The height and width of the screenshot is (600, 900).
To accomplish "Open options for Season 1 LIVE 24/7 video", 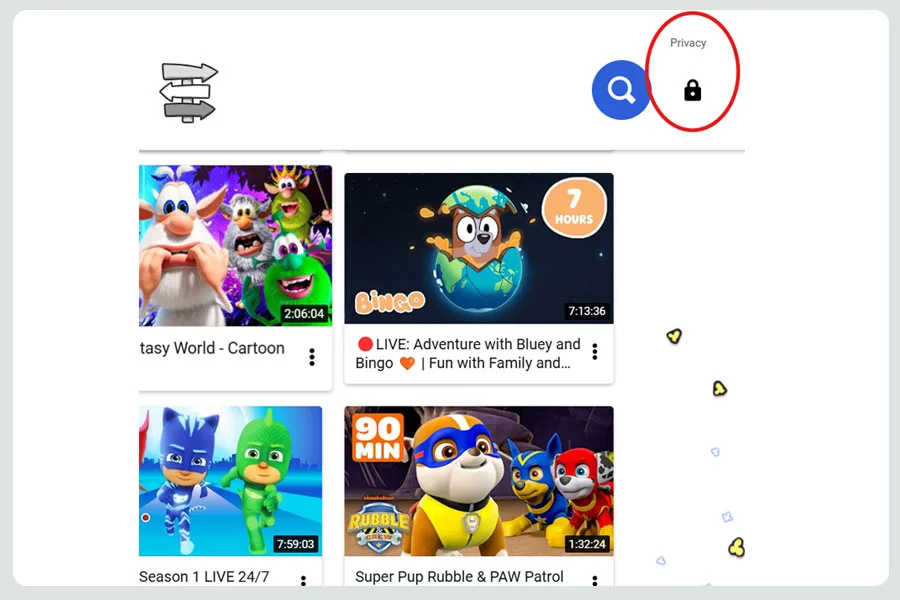I will (303, 580).
